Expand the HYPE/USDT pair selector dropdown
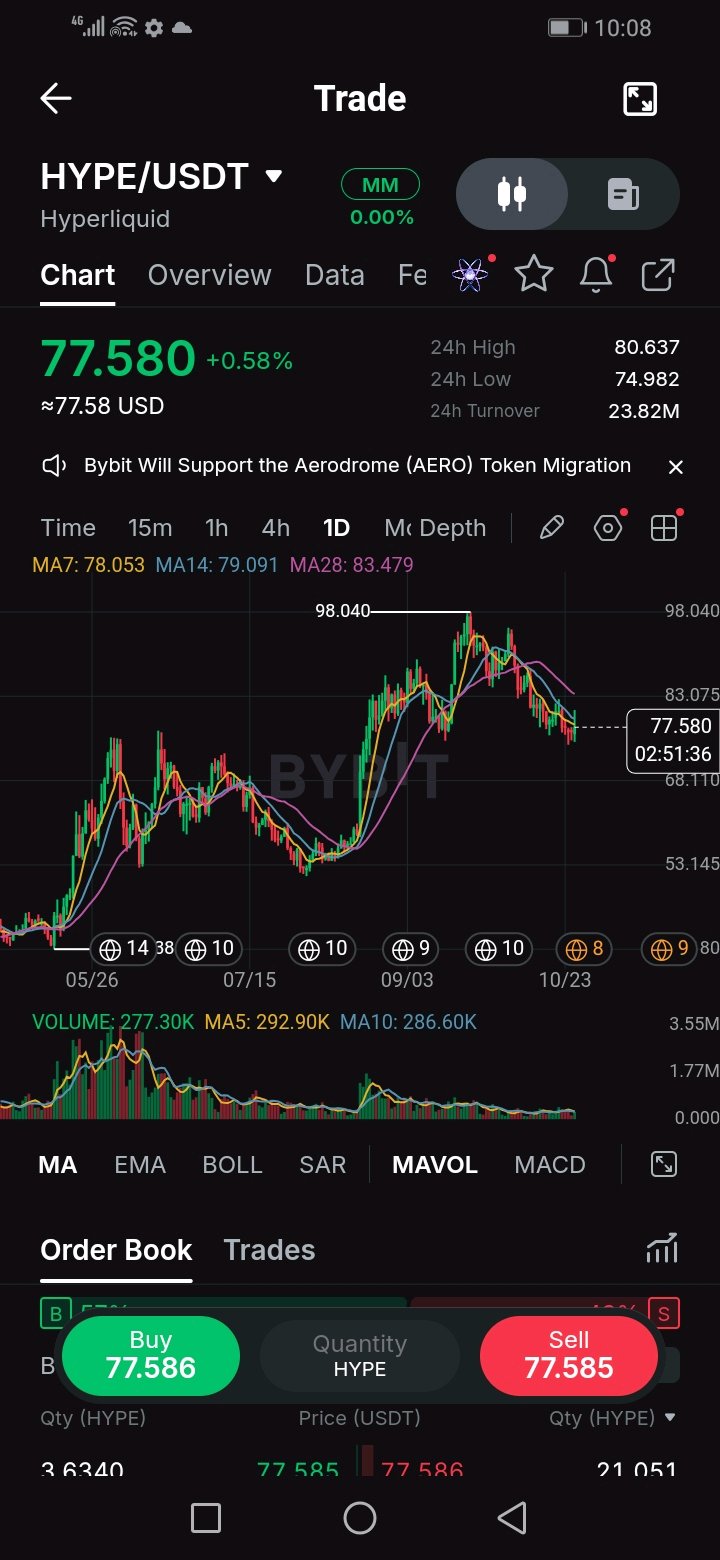This screenshot has height=1560, width=720. [273, 177]
